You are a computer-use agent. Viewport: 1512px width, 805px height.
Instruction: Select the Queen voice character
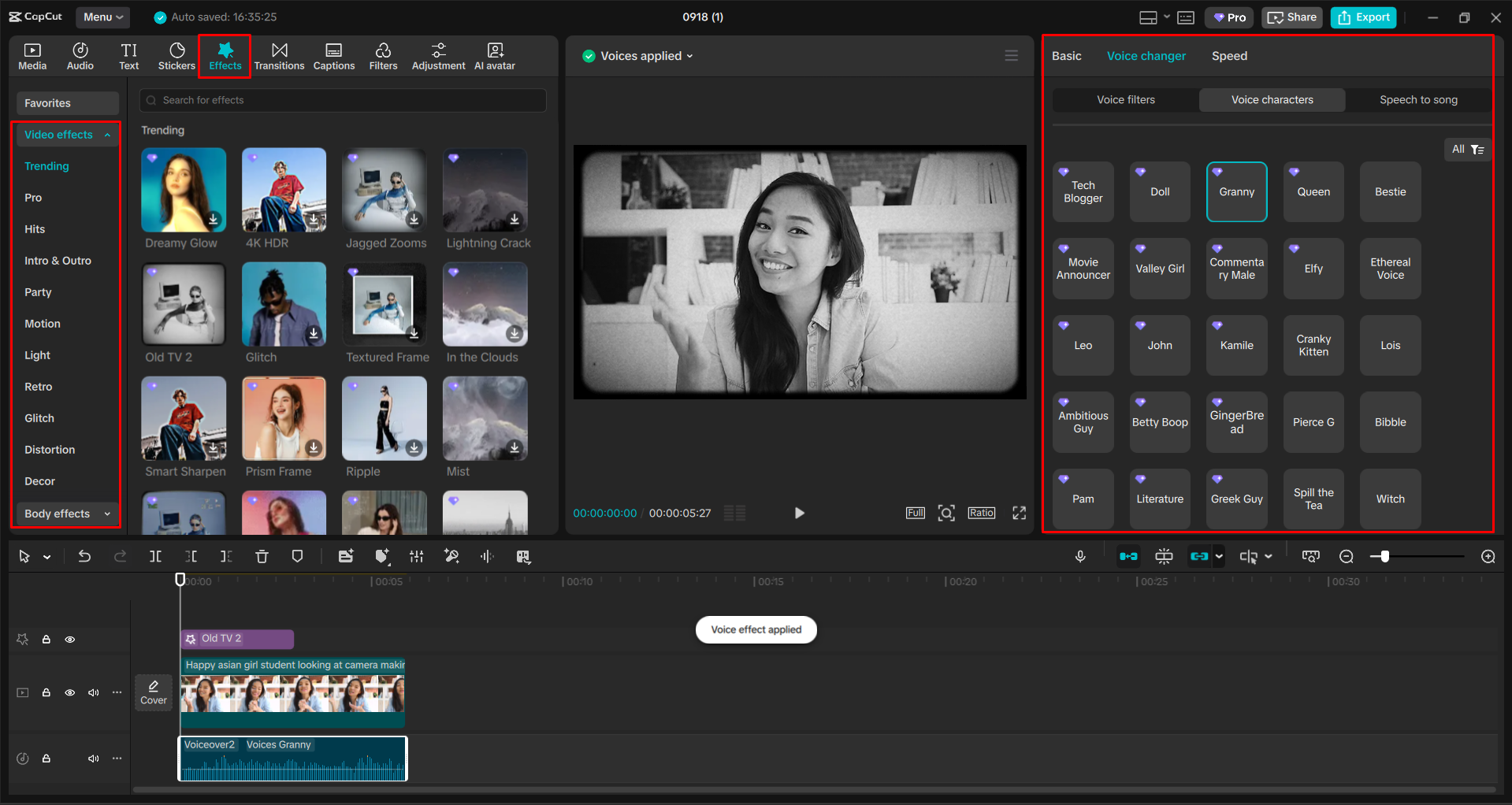[1313, 191]
